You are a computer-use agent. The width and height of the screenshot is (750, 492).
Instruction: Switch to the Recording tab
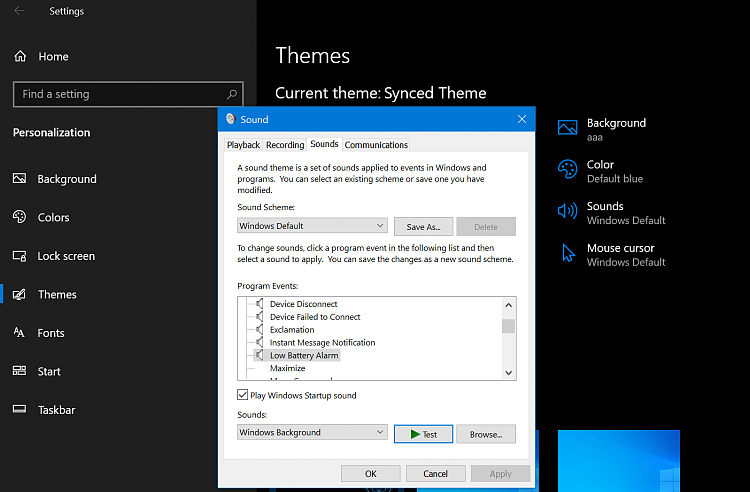click(x=285, y=145)
